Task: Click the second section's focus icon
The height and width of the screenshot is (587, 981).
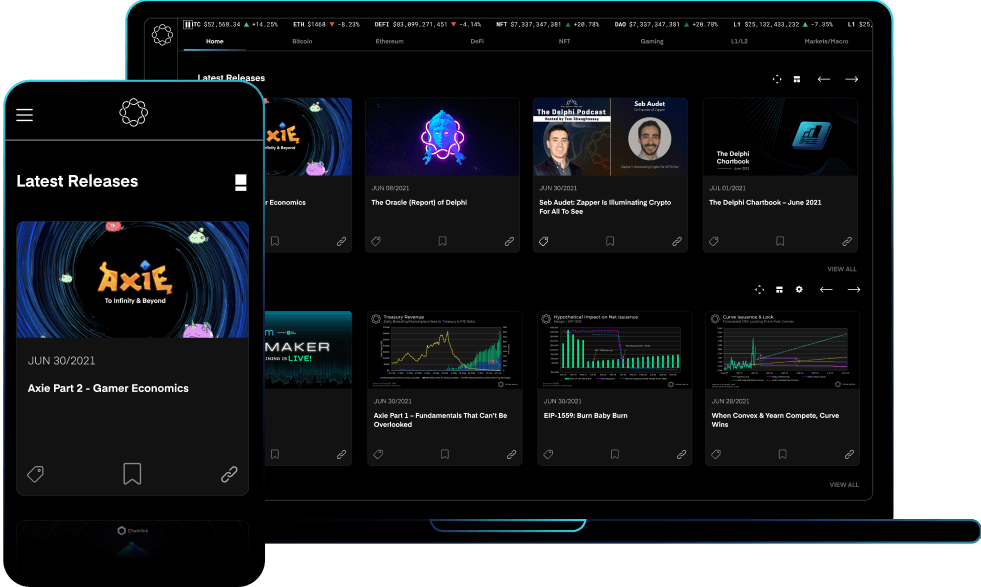Action: coord(759,289)
